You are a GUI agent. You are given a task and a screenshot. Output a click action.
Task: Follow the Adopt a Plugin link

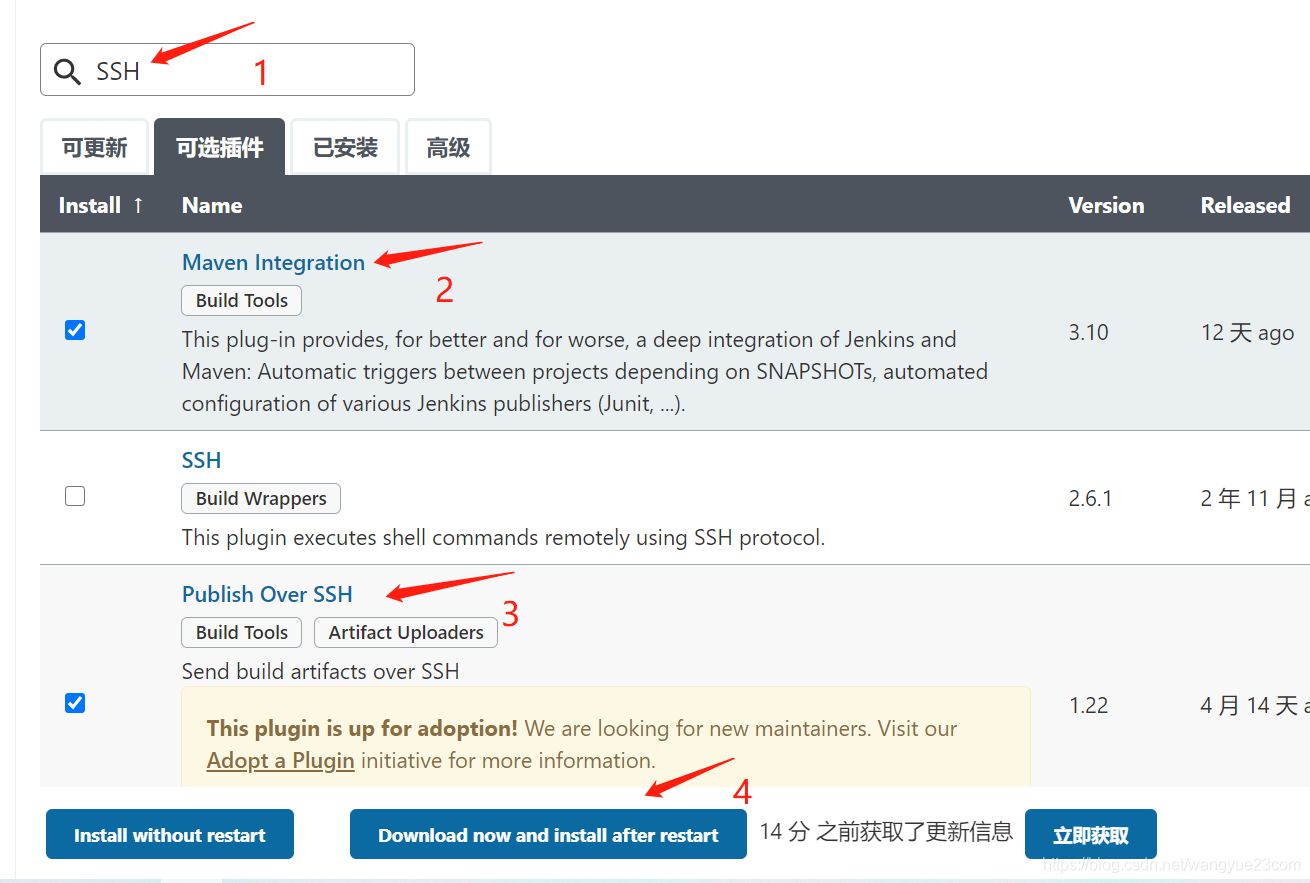(x=281, y=760)
